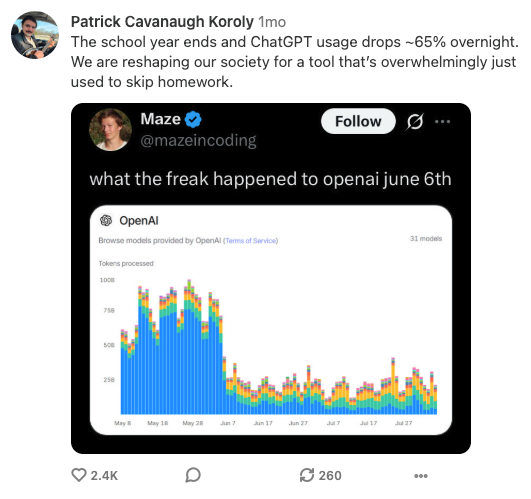Screen dimensions: 531x499
Task: Click Maze's profile avatar
Action: pos(110,130)
